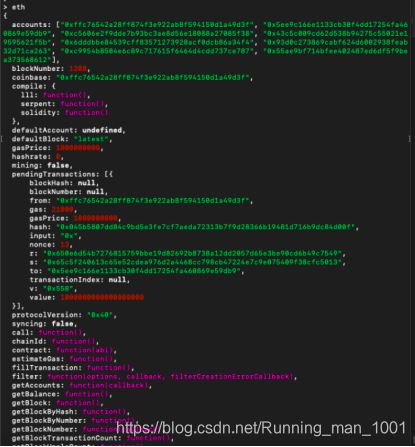The image size is (415, 447).
Task: Select the defaultAccount value 'undefined'
Action: pyautogui.click(x=102, y=130)
